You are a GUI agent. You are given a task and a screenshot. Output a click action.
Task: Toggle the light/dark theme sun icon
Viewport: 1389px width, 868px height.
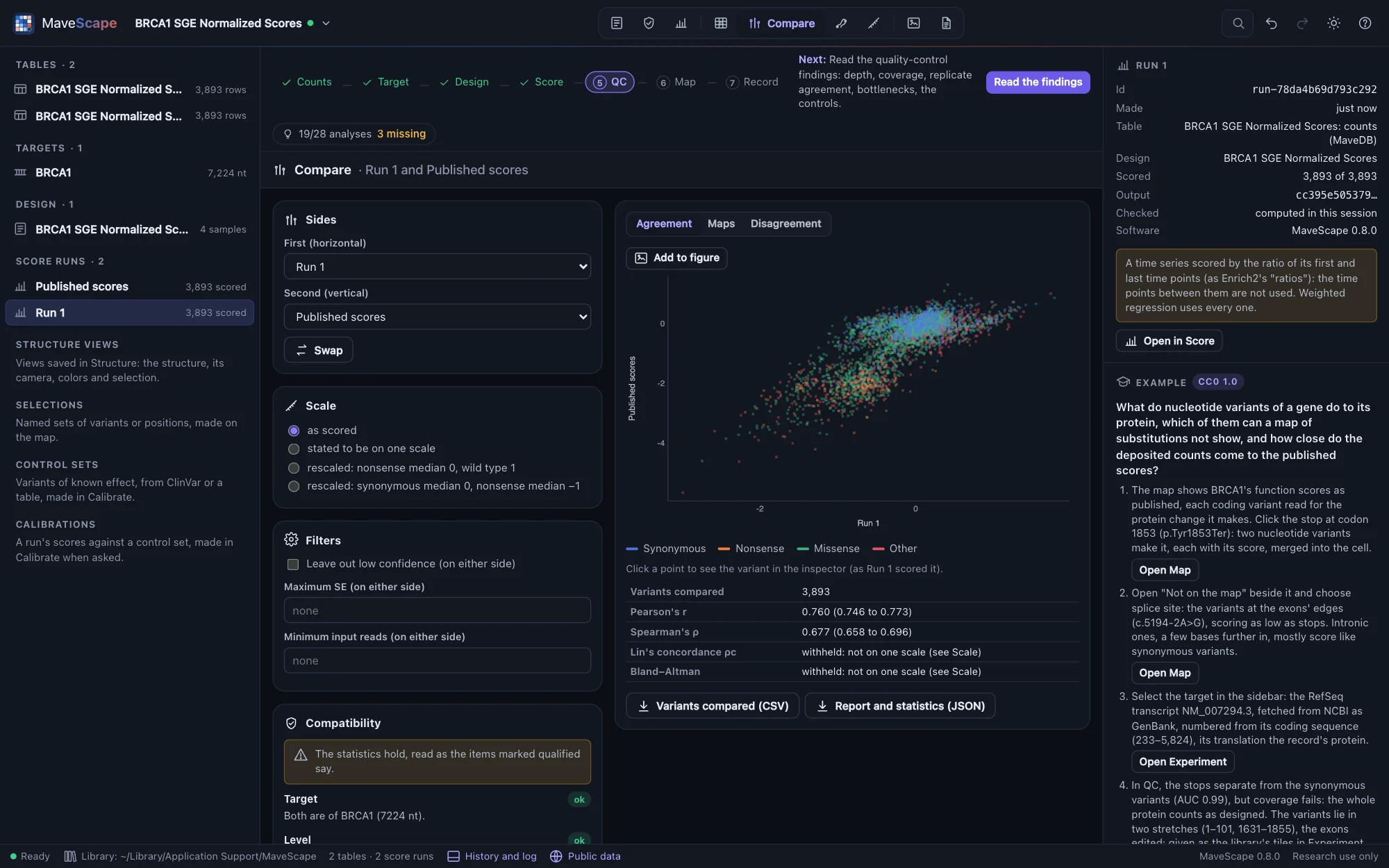(1333, 23)
